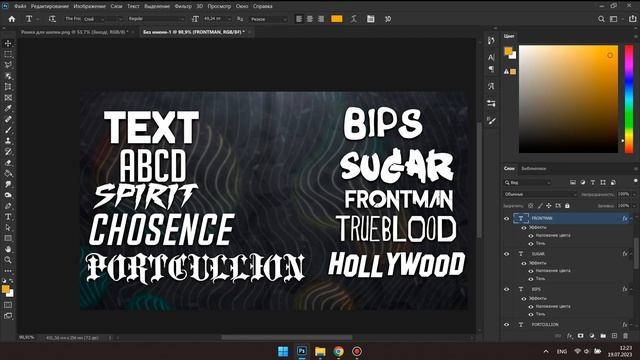Toggle the lock all padlock in Layers panel

tap(567, 206)
